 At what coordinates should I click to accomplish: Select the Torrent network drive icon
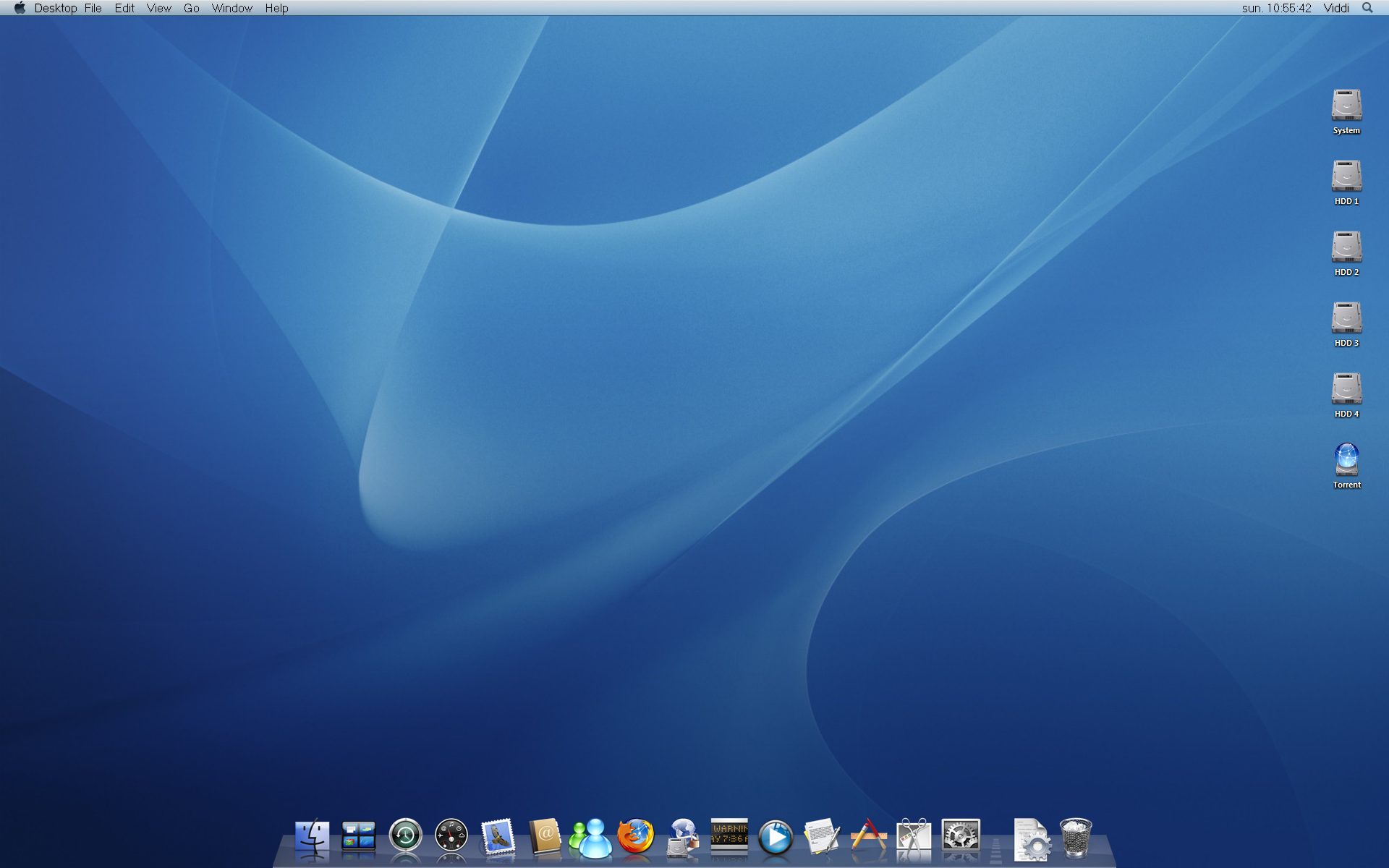(1346, 460)
